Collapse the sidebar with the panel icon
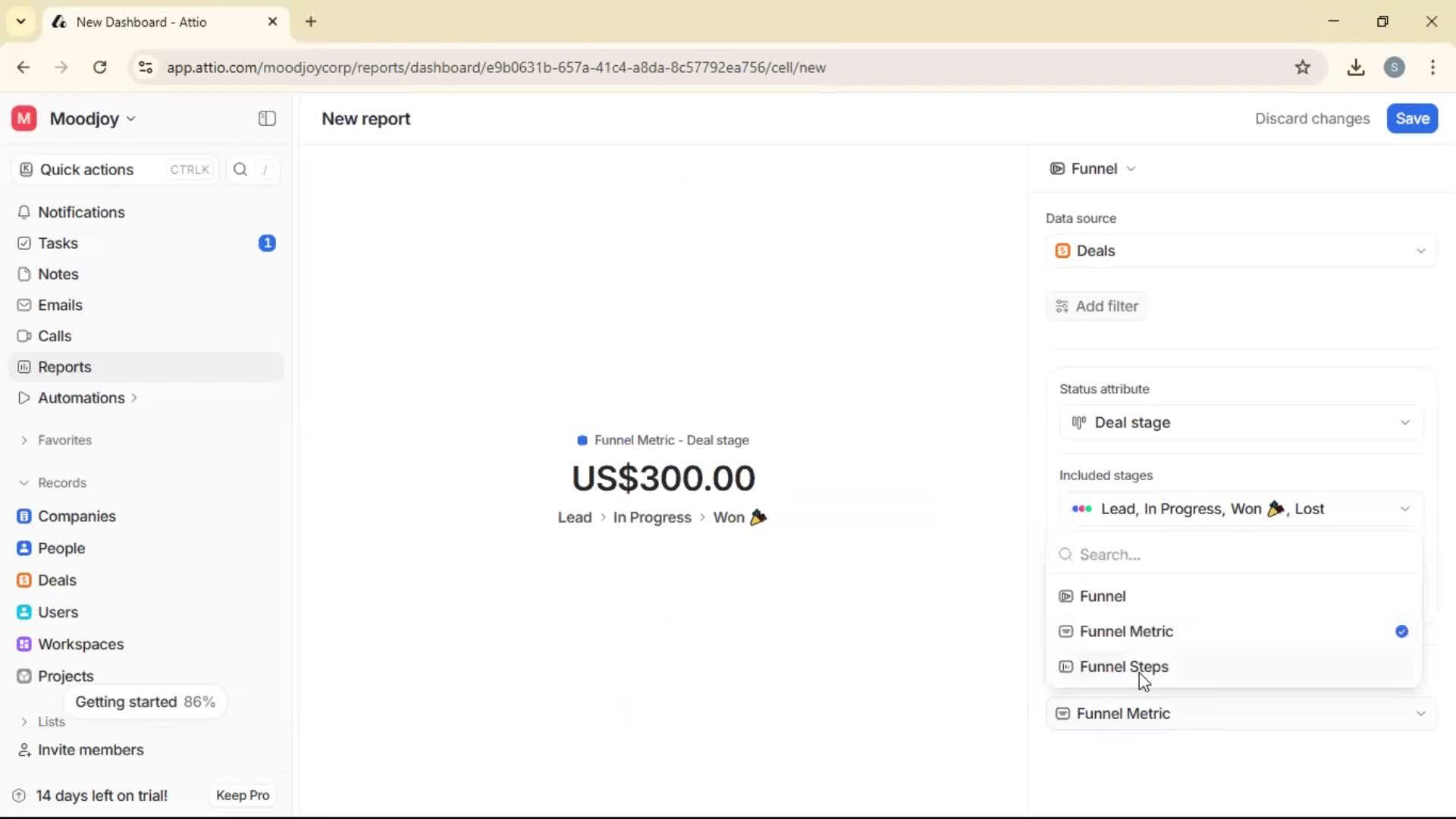The height and width of the screenshot is (819, 1456). click(x=266, y=118)
